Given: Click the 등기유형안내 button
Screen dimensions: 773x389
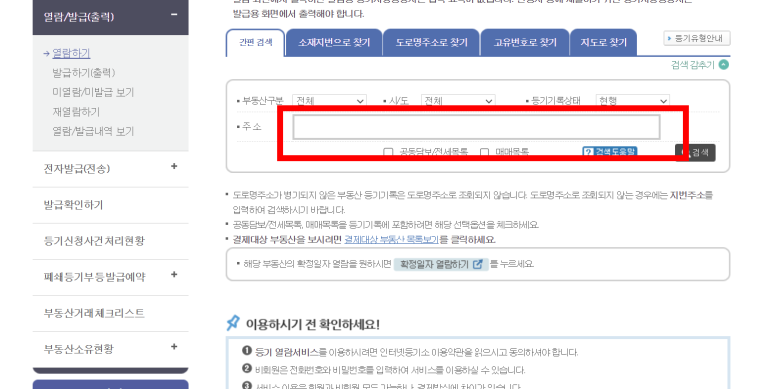Looking at the screenshot, I should coord(697,38).
